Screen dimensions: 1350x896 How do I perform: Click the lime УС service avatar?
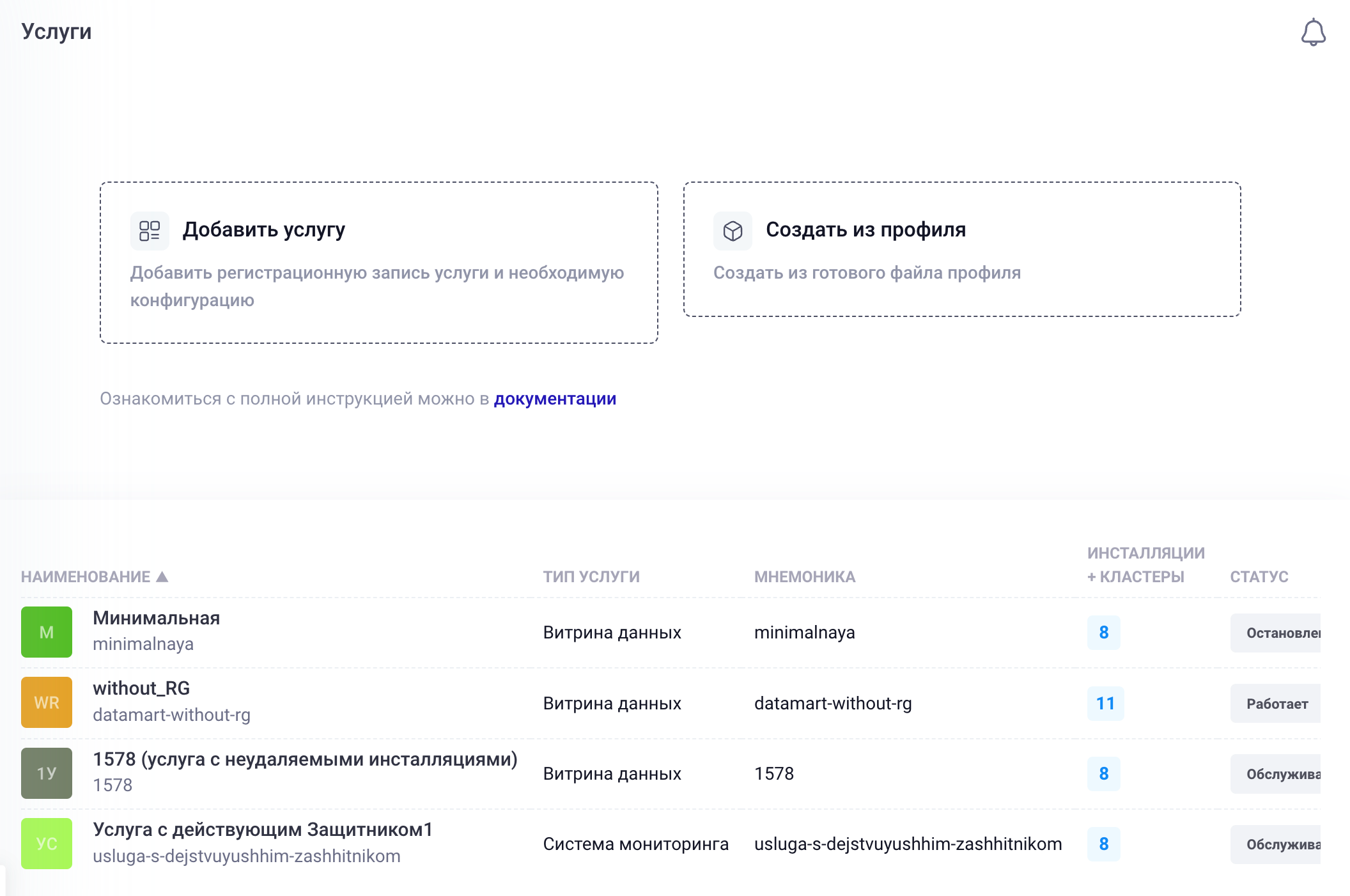click(x=47, y=844)
